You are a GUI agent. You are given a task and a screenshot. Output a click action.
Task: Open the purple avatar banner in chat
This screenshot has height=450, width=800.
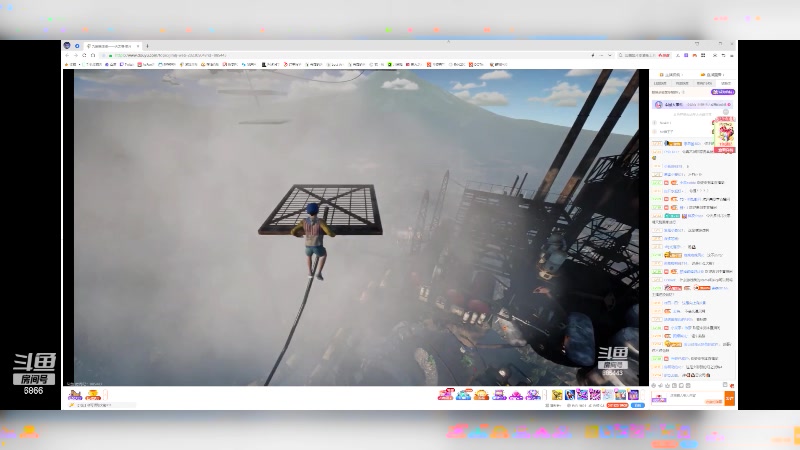(693, 105)
